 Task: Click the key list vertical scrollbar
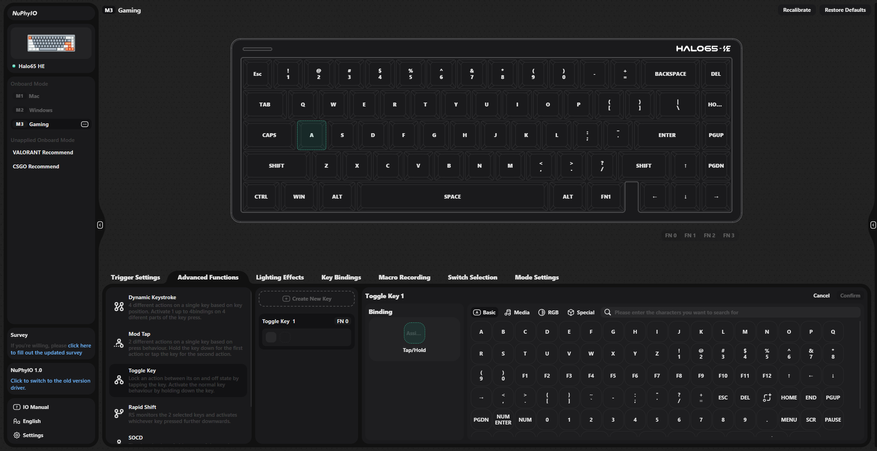[x=861, y=364]
